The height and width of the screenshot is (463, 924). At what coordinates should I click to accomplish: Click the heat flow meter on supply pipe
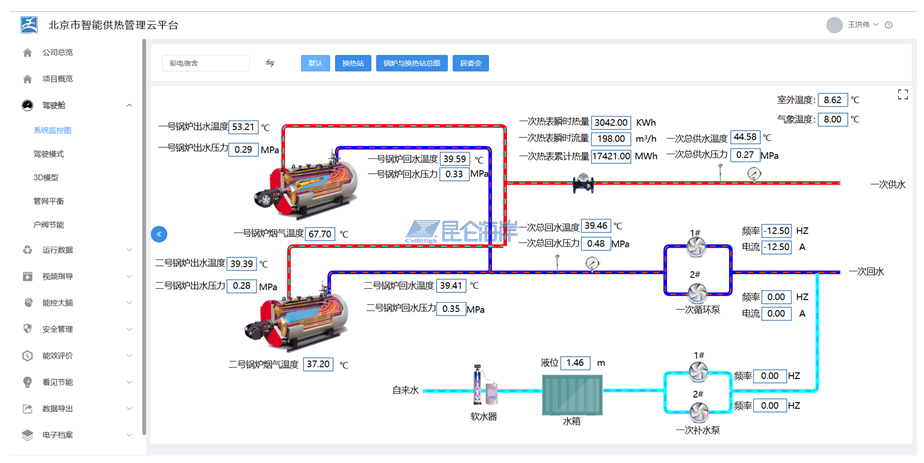click(581, 183)
